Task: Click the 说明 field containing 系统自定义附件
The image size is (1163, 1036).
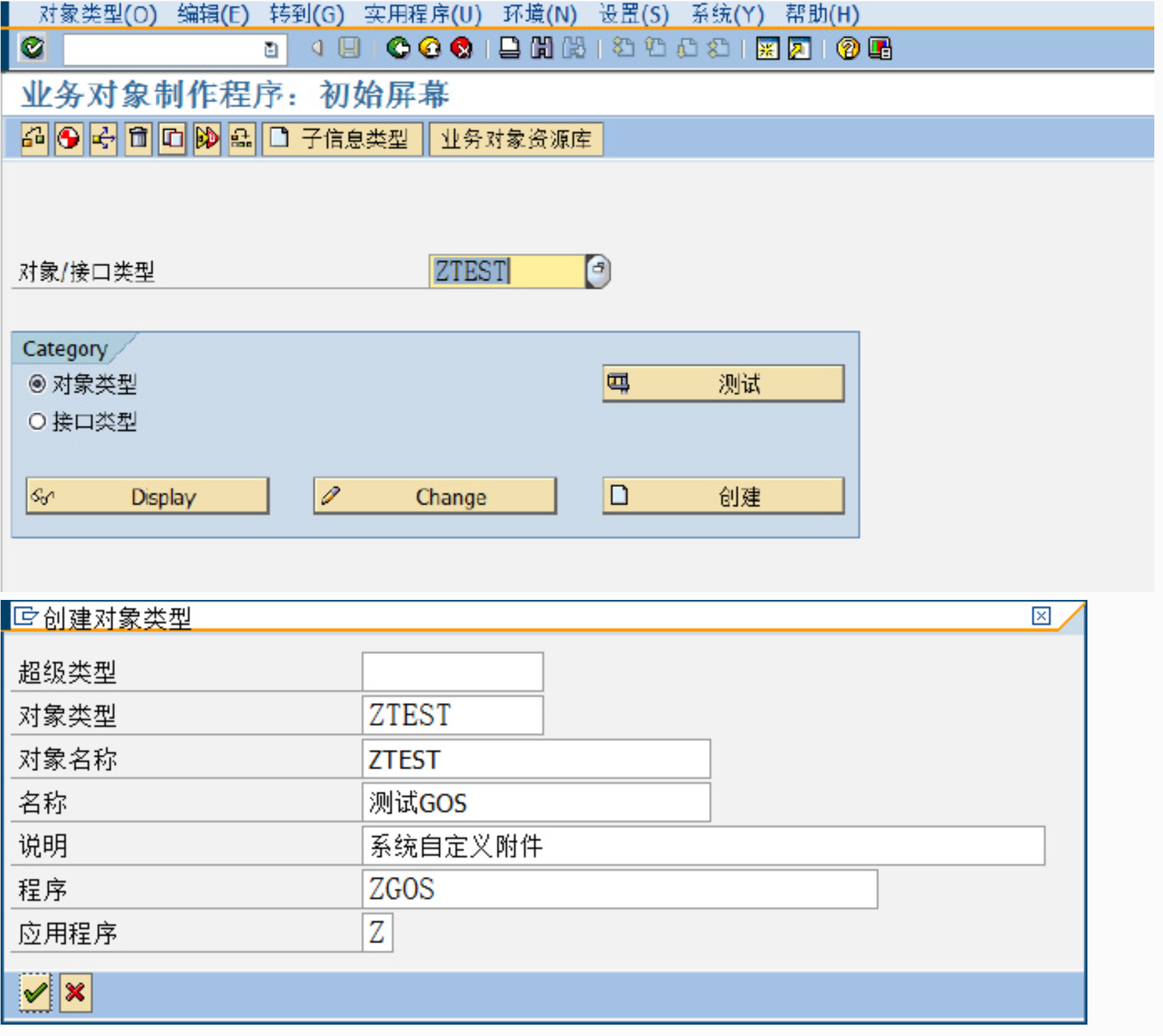Action: coord(704,845)
